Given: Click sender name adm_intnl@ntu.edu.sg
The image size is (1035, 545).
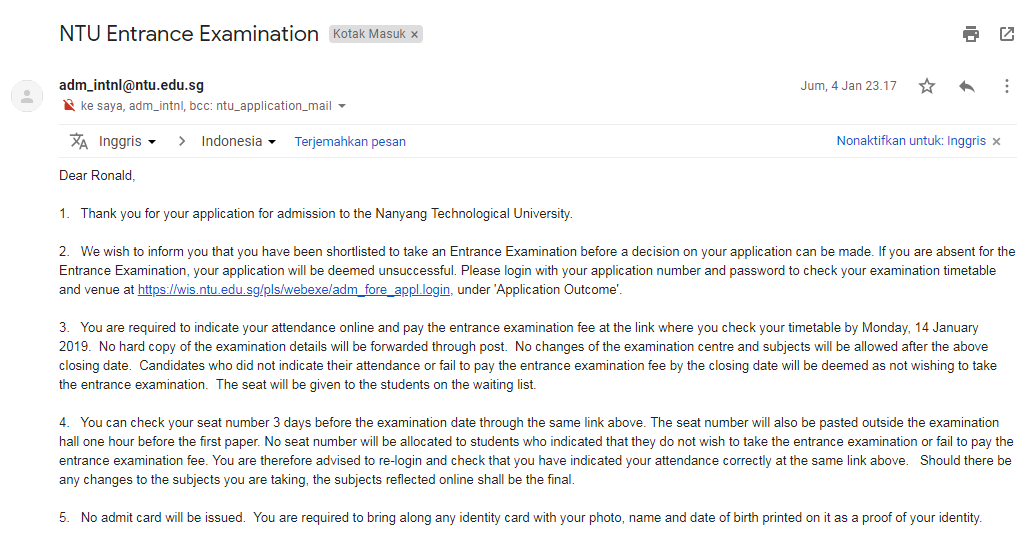Looking at the screenshot, I should coord(131,85).
